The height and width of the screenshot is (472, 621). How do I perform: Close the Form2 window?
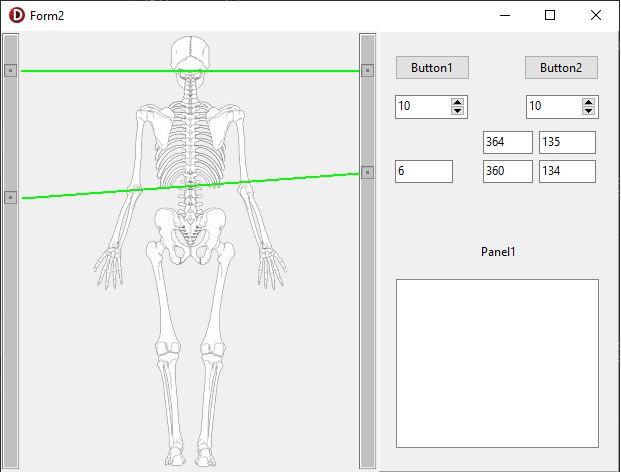pyautogui.click(x=596, y=15)
